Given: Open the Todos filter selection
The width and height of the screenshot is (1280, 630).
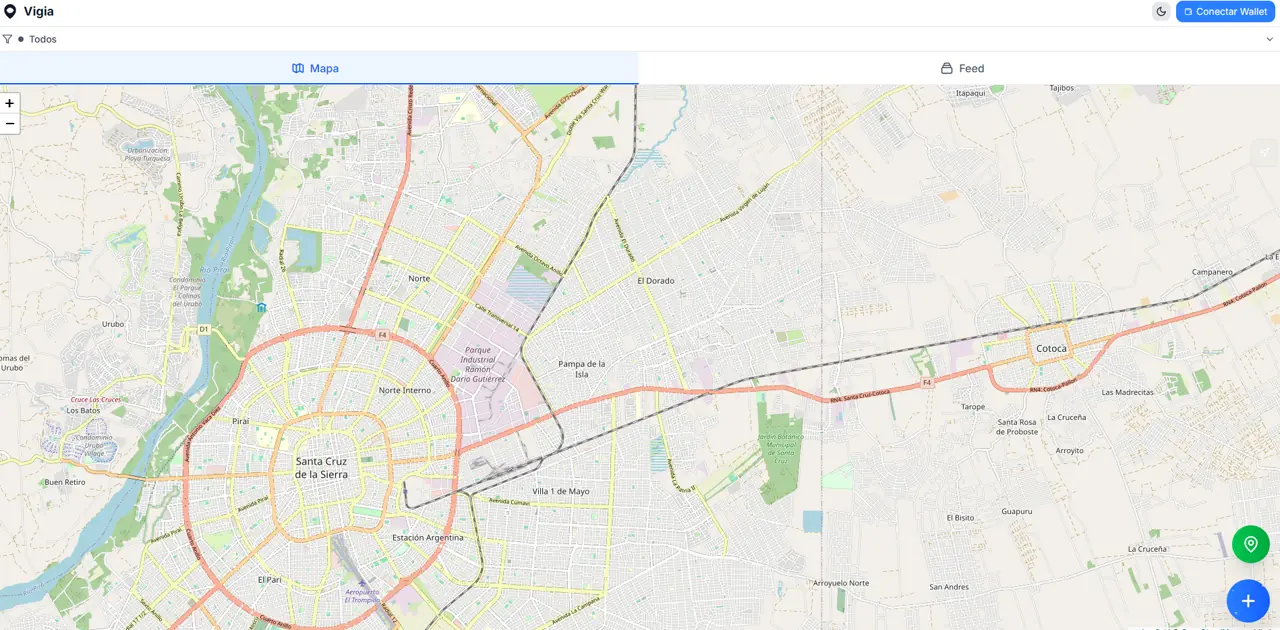Looking at the screenshot, I should (42, 39).
